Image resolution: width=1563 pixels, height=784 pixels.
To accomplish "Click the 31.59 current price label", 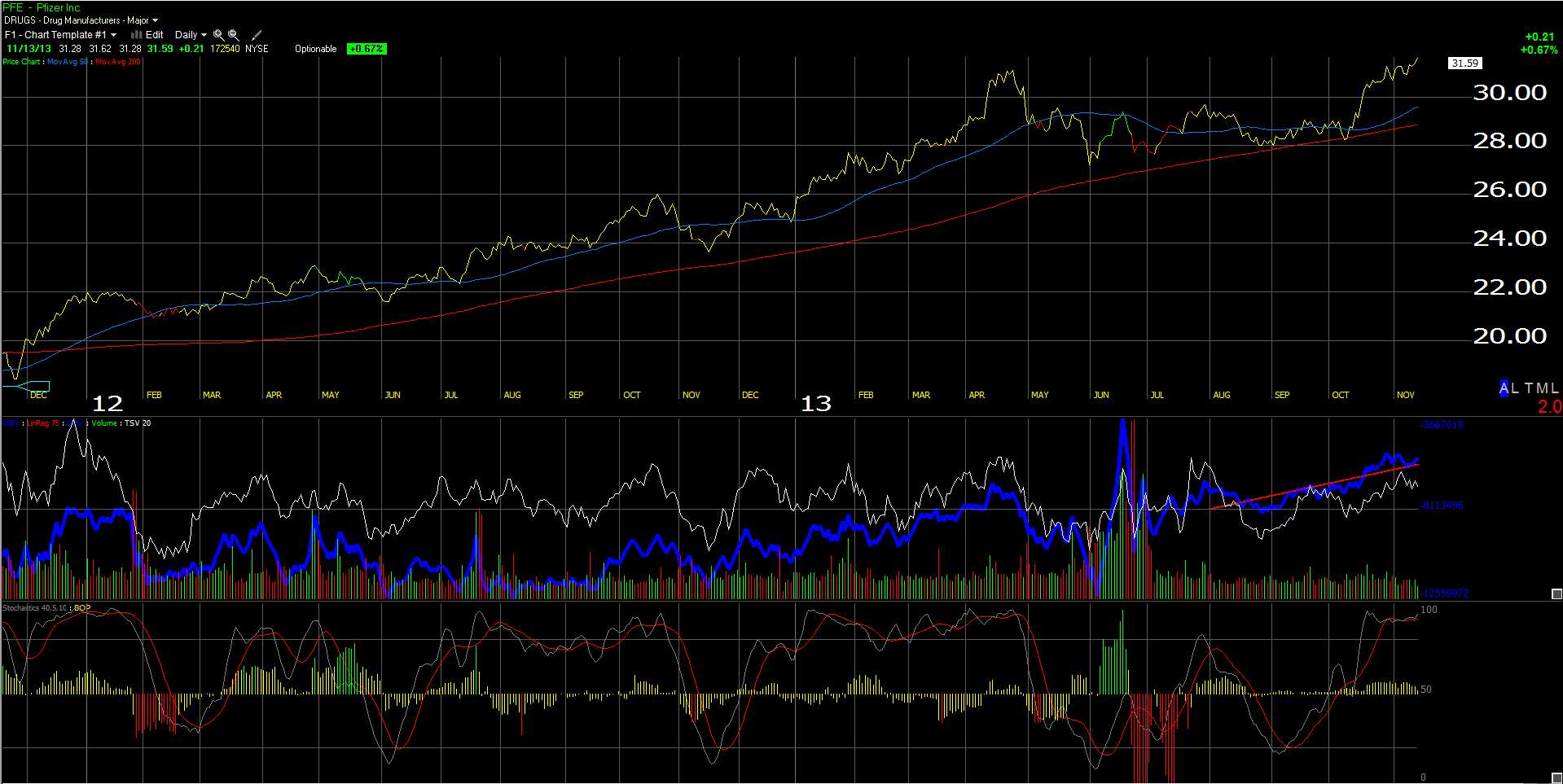I will [1464, 64].
